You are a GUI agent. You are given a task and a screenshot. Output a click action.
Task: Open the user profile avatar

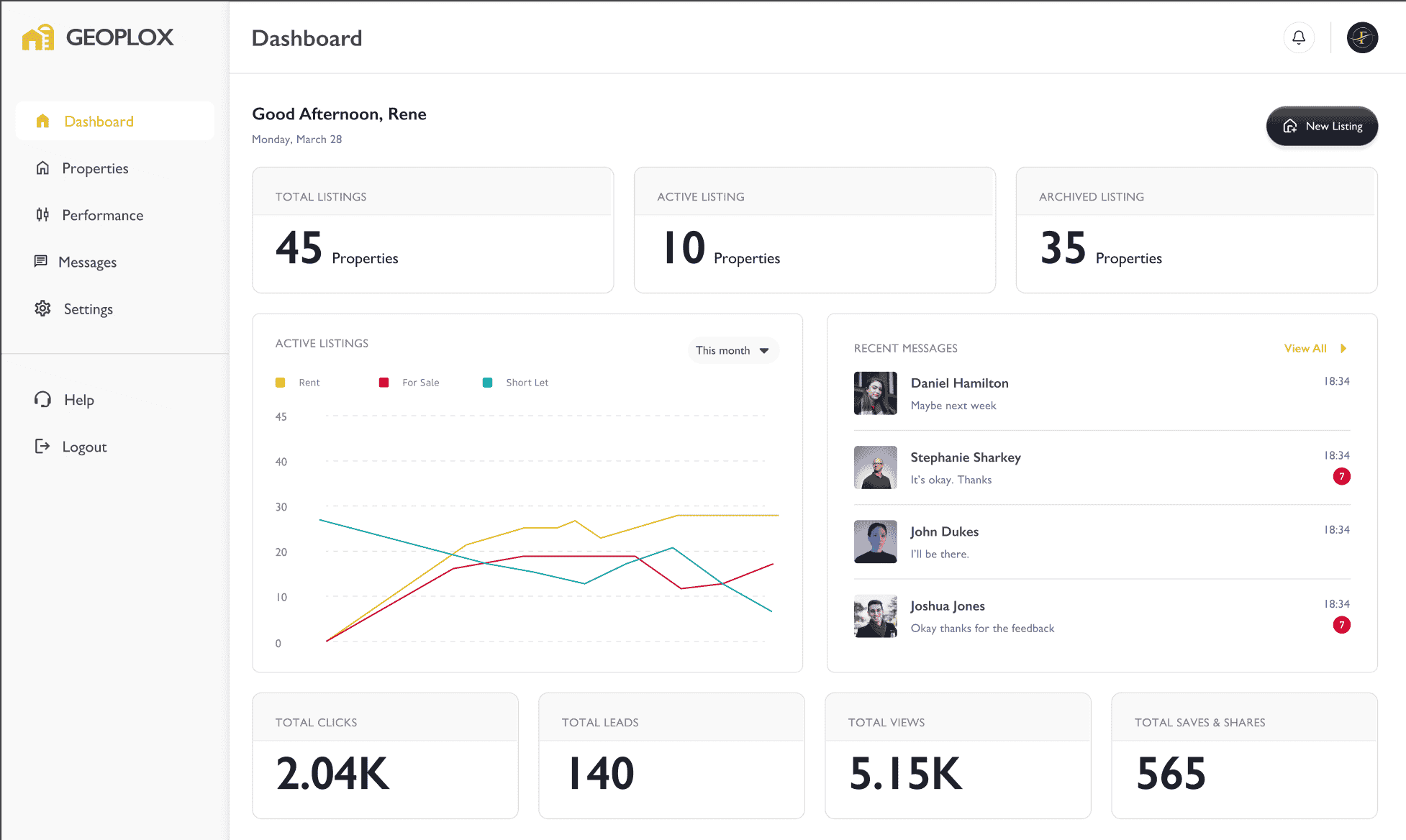(1362, 37)
